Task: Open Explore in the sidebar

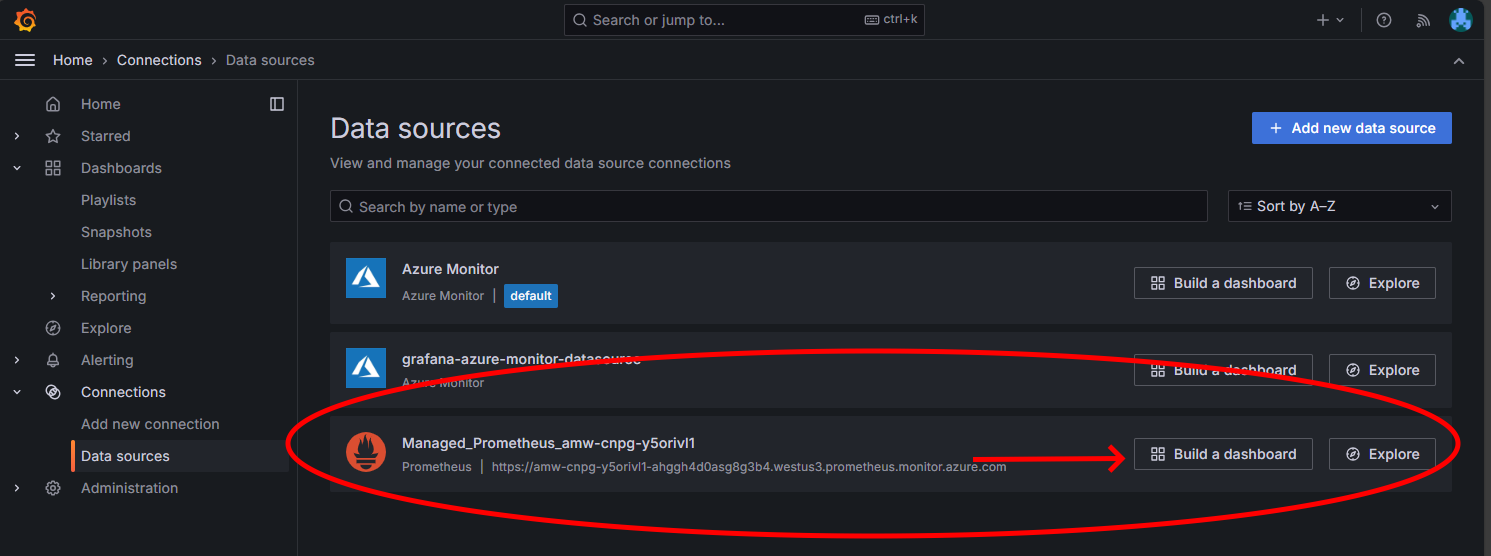Action: pos(106,328)
